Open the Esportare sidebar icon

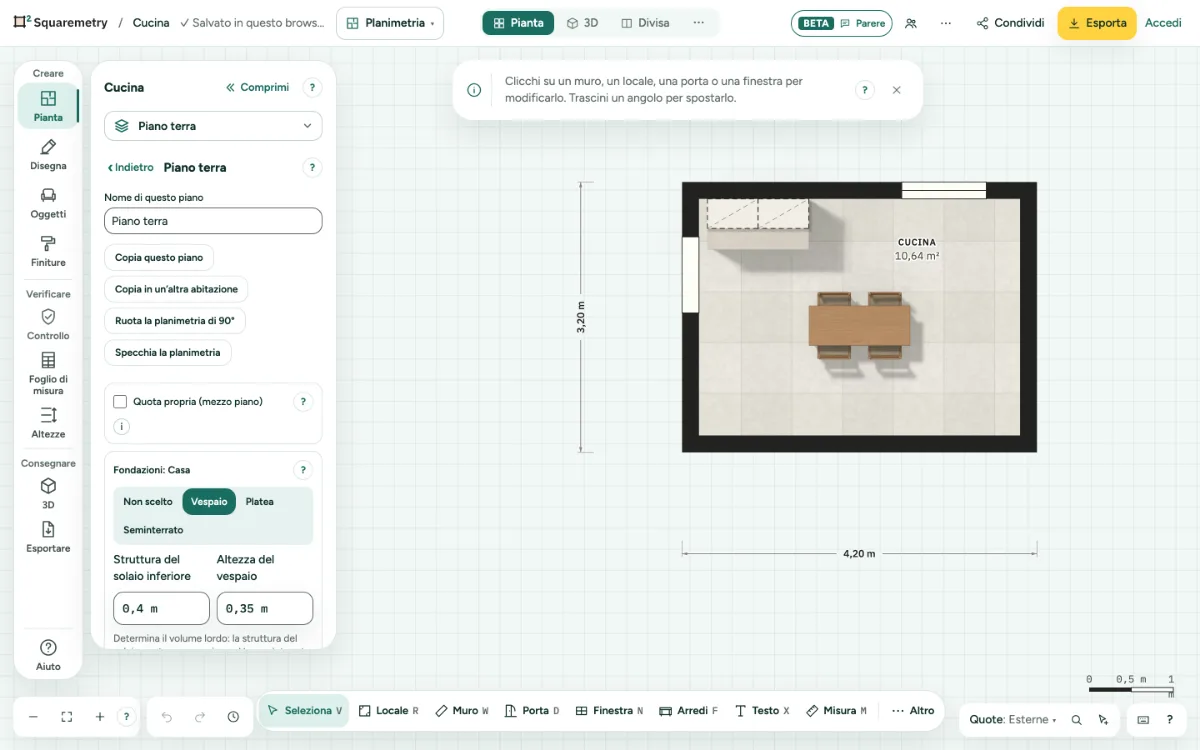pos(48,537)
